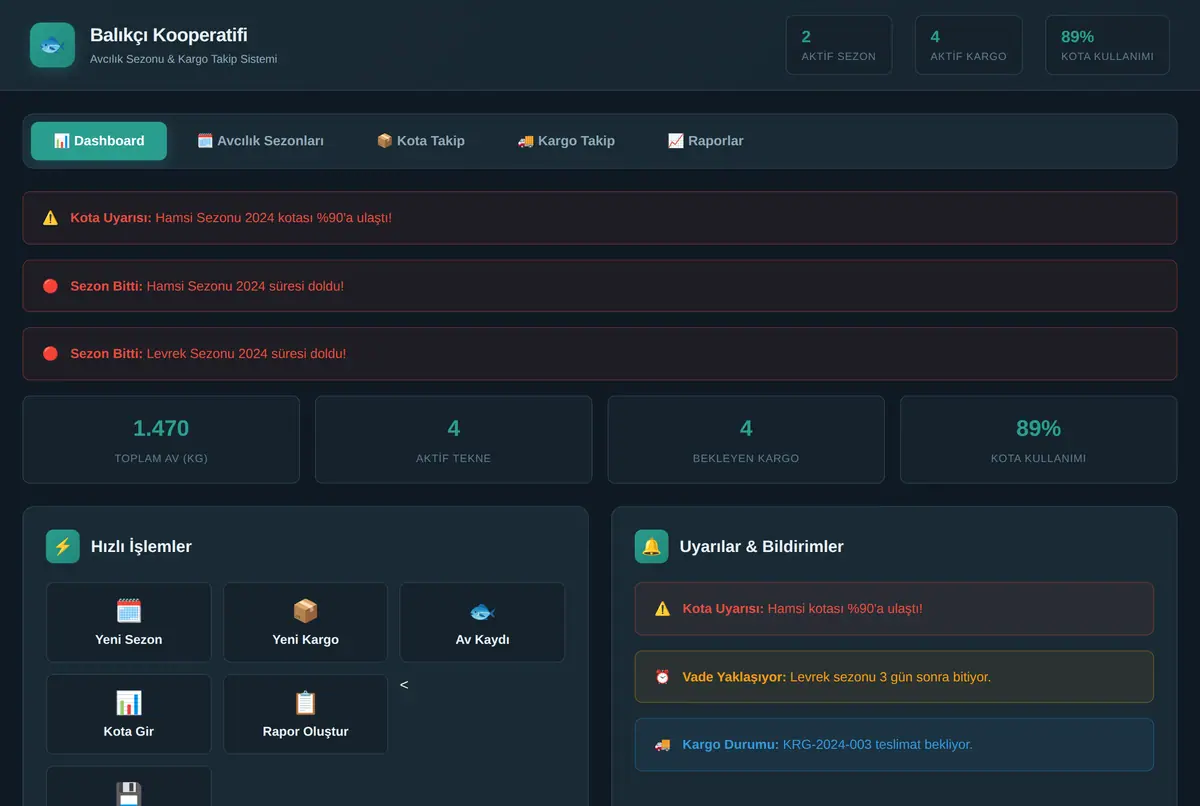Open the Avcılık Sezonları tab
The height and width of the screenshot is (806, 1200).
click(260, 141)
